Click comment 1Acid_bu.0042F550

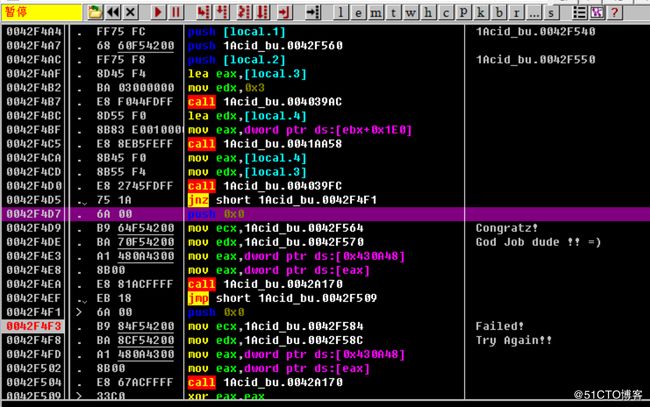[x=536, y=60]
